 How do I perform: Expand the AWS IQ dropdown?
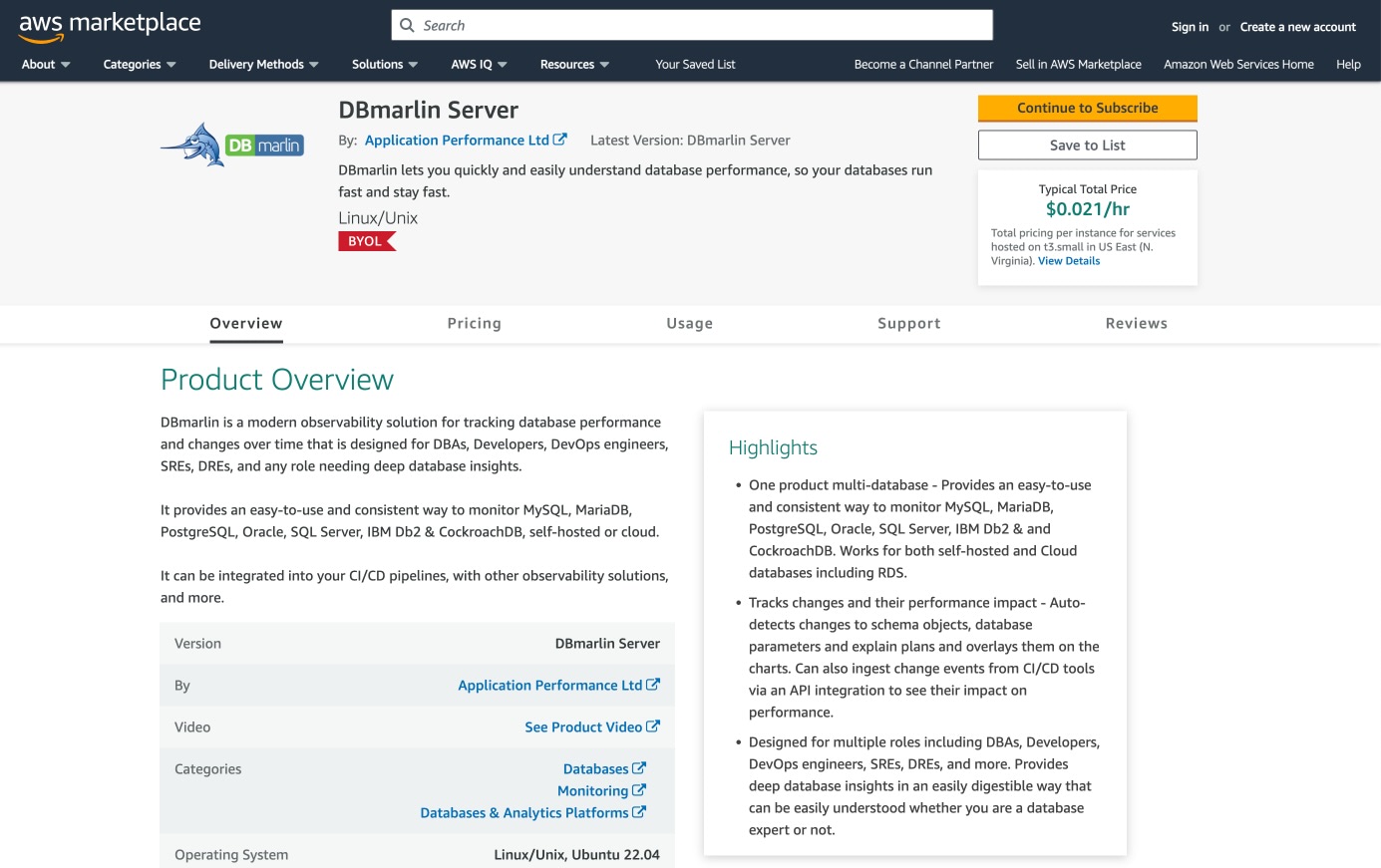pyautogui.click(x=479, y=64)
